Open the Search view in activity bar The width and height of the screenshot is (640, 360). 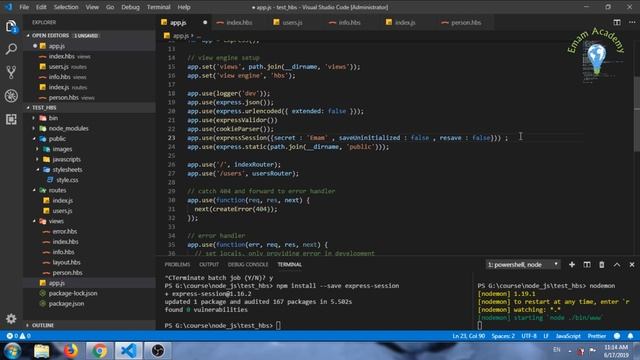(x=11, y=49)
